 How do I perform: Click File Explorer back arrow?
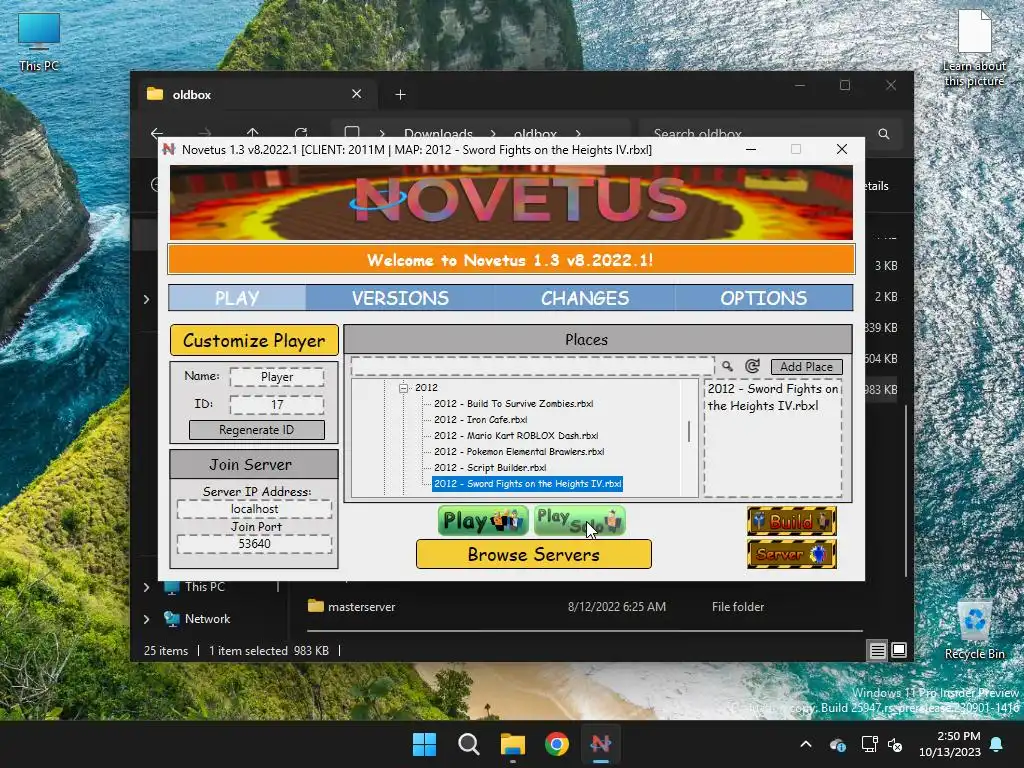[157, 133]
